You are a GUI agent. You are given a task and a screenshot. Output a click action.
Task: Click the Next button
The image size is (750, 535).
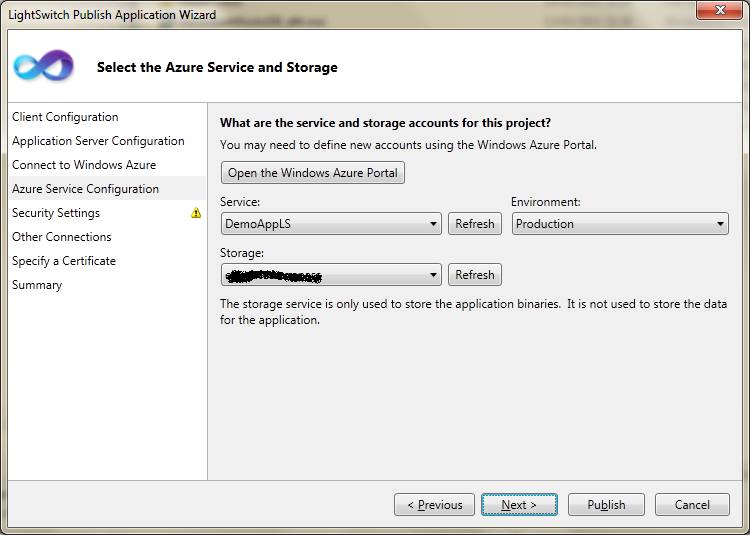pyautogui.click(x=519, y=505)
